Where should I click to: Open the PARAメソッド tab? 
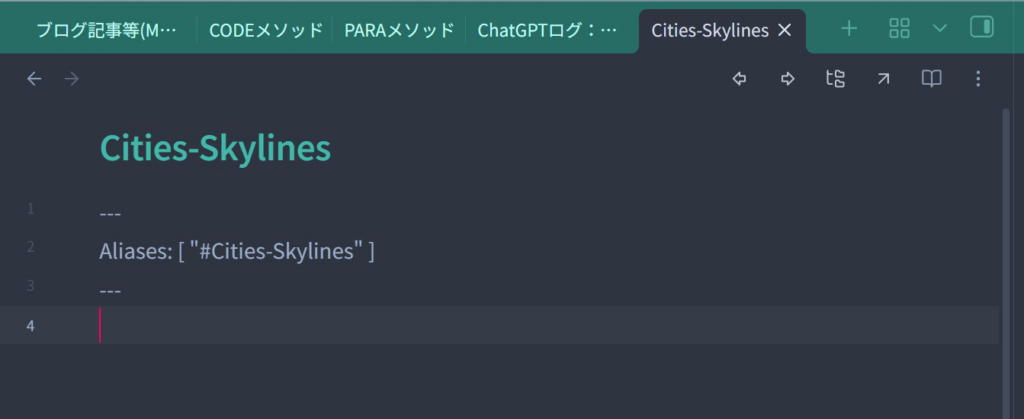coord(399,30)
